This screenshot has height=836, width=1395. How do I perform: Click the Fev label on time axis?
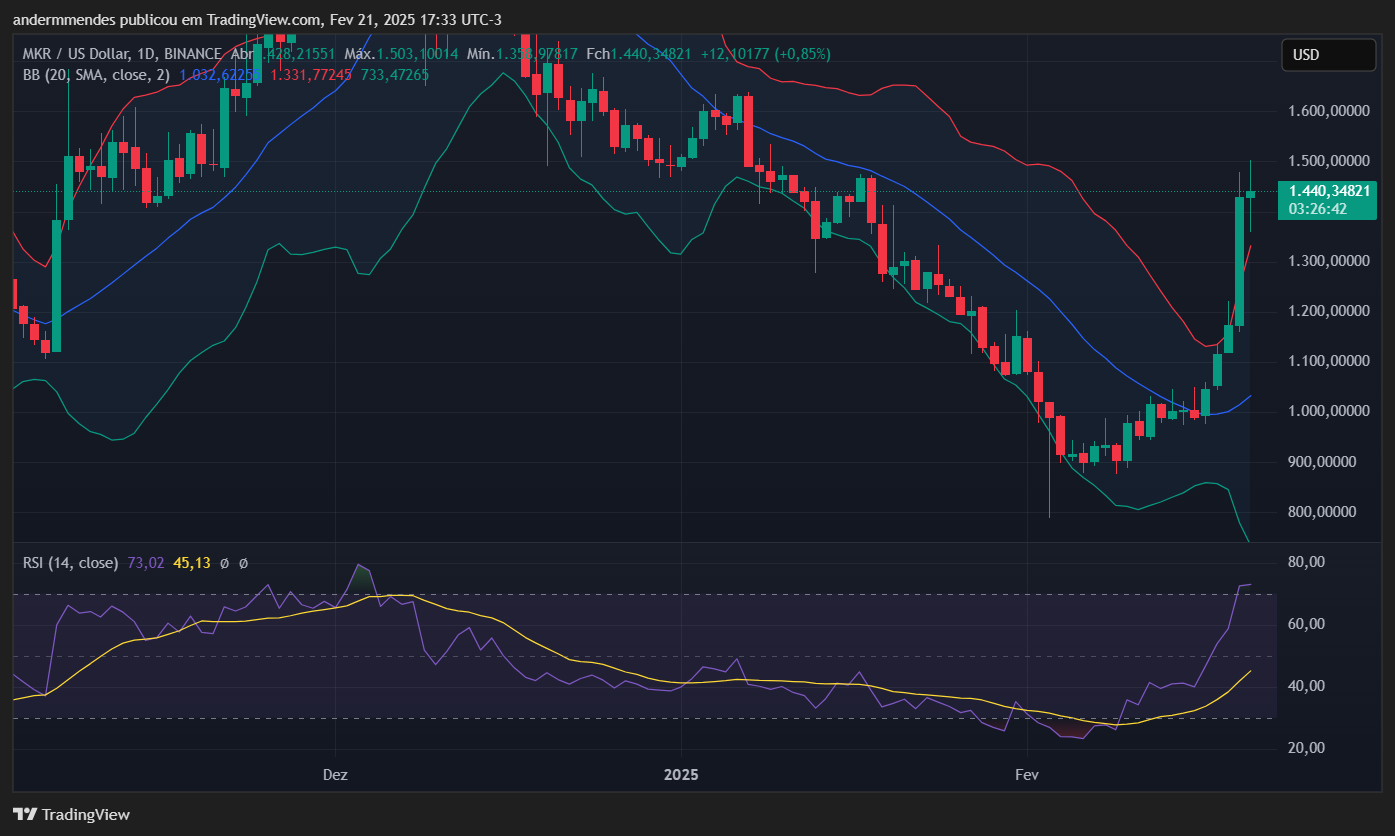click(1026, 775)
